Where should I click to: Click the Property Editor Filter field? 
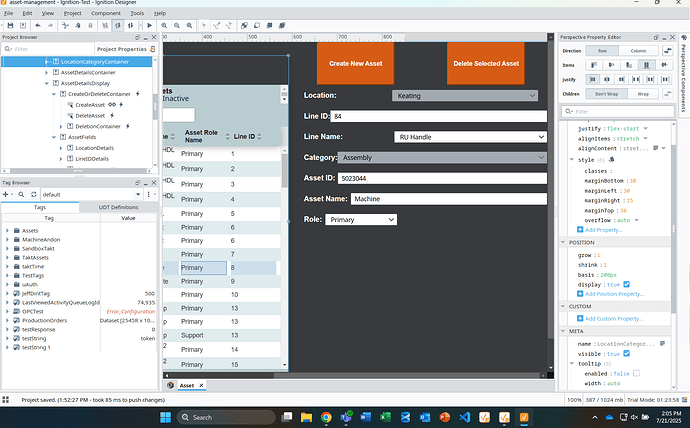click(x=618, y=111)
